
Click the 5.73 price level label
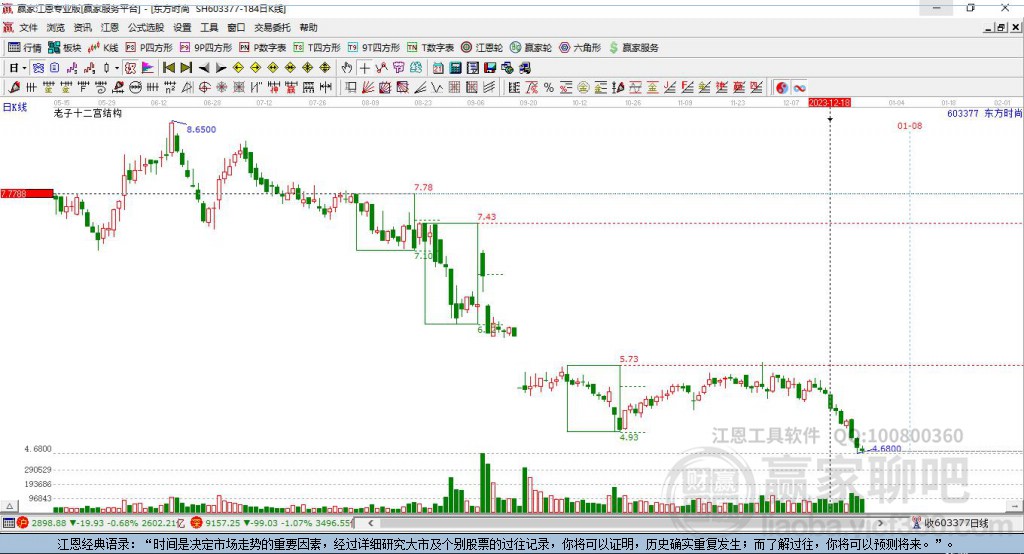tap(629, 359)
